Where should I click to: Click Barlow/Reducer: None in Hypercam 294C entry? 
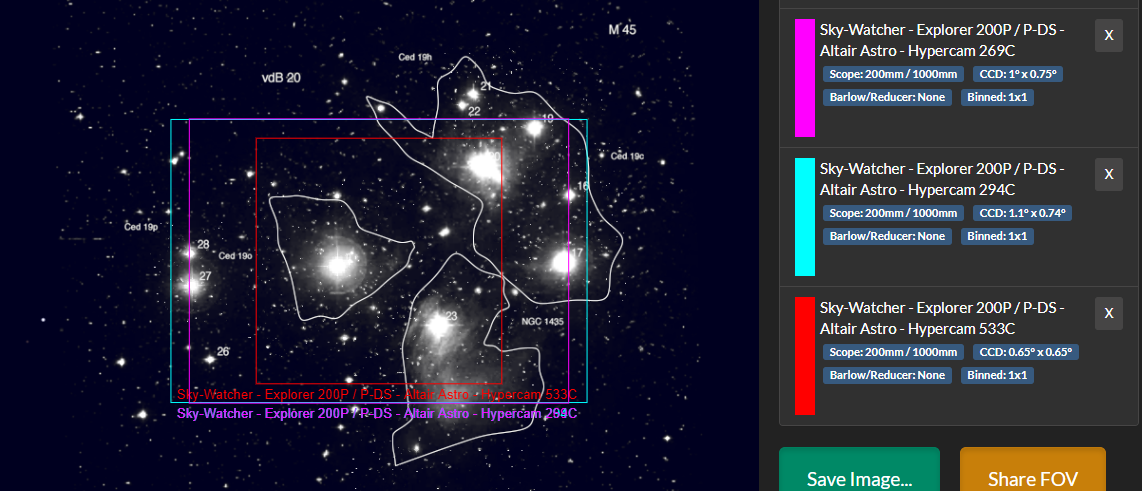887,237
